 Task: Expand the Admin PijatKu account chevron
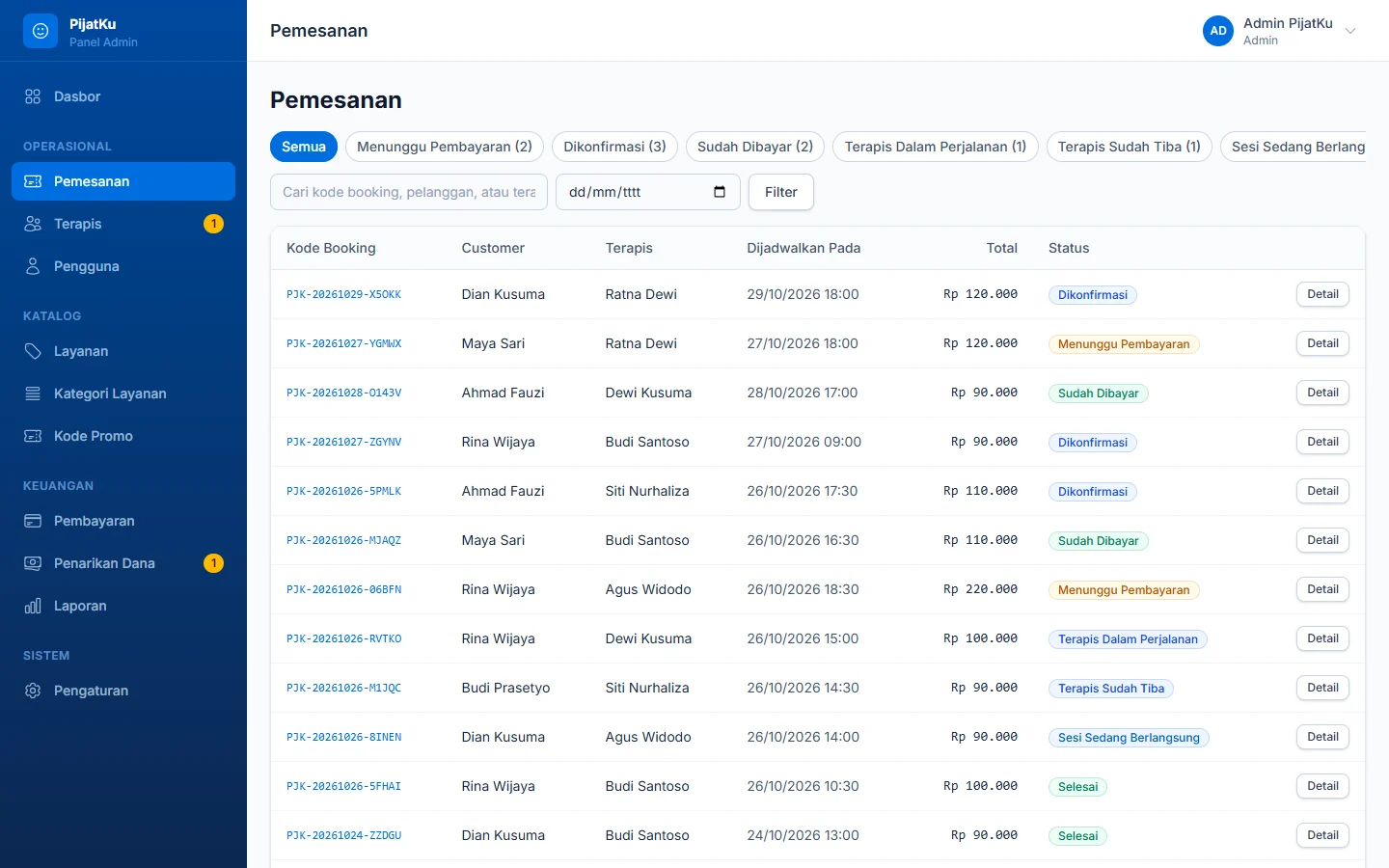[1350, 31]
